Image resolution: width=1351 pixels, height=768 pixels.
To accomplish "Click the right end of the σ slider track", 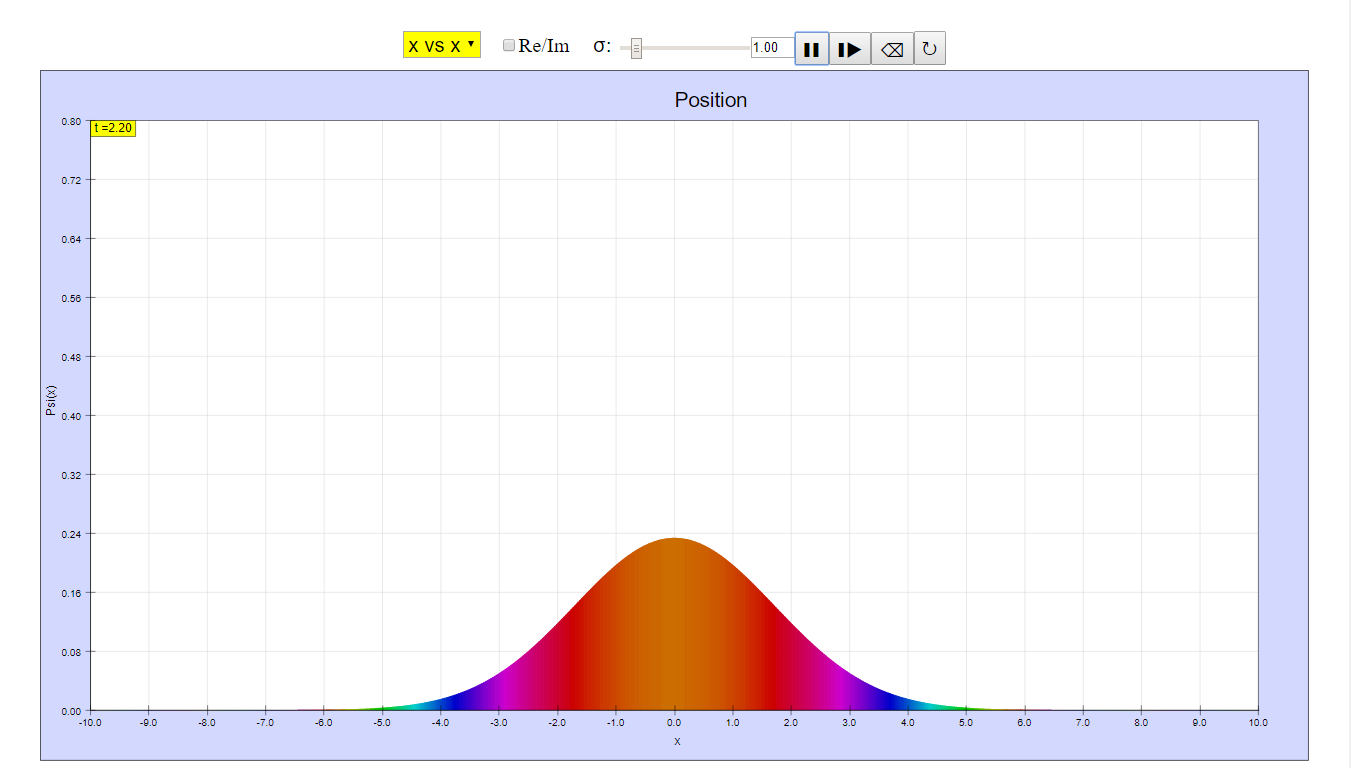I will [746, 48].
